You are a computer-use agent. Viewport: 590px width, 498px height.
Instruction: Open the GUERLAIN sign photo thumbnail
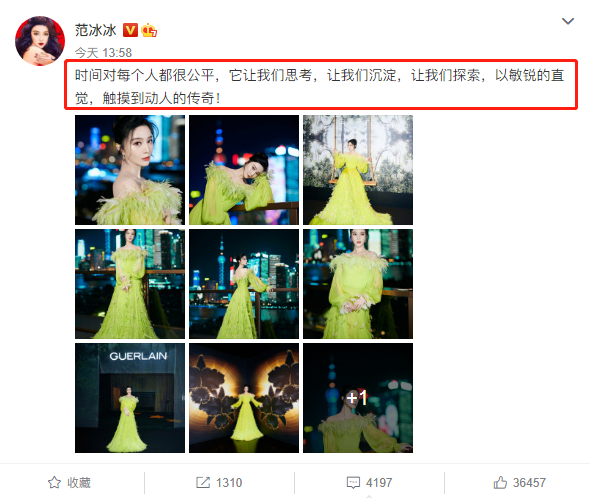pos(130,398)
